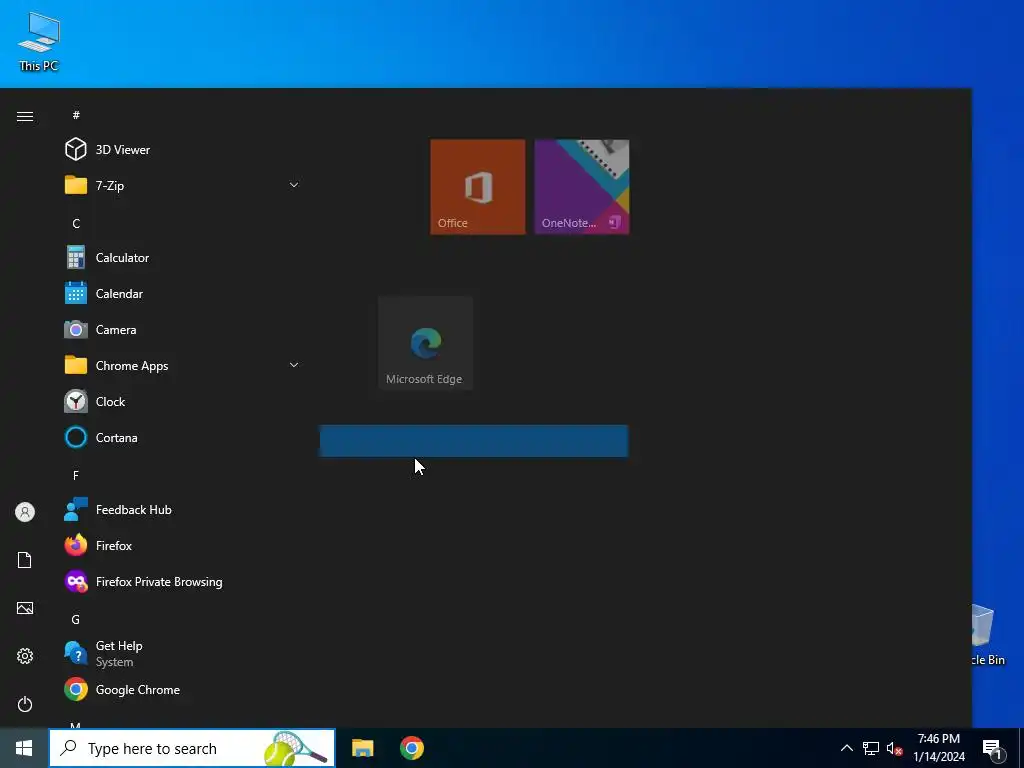The image size is (1024, 768).
Task: Click the Windows Start button
Action: tap(24, 748)
